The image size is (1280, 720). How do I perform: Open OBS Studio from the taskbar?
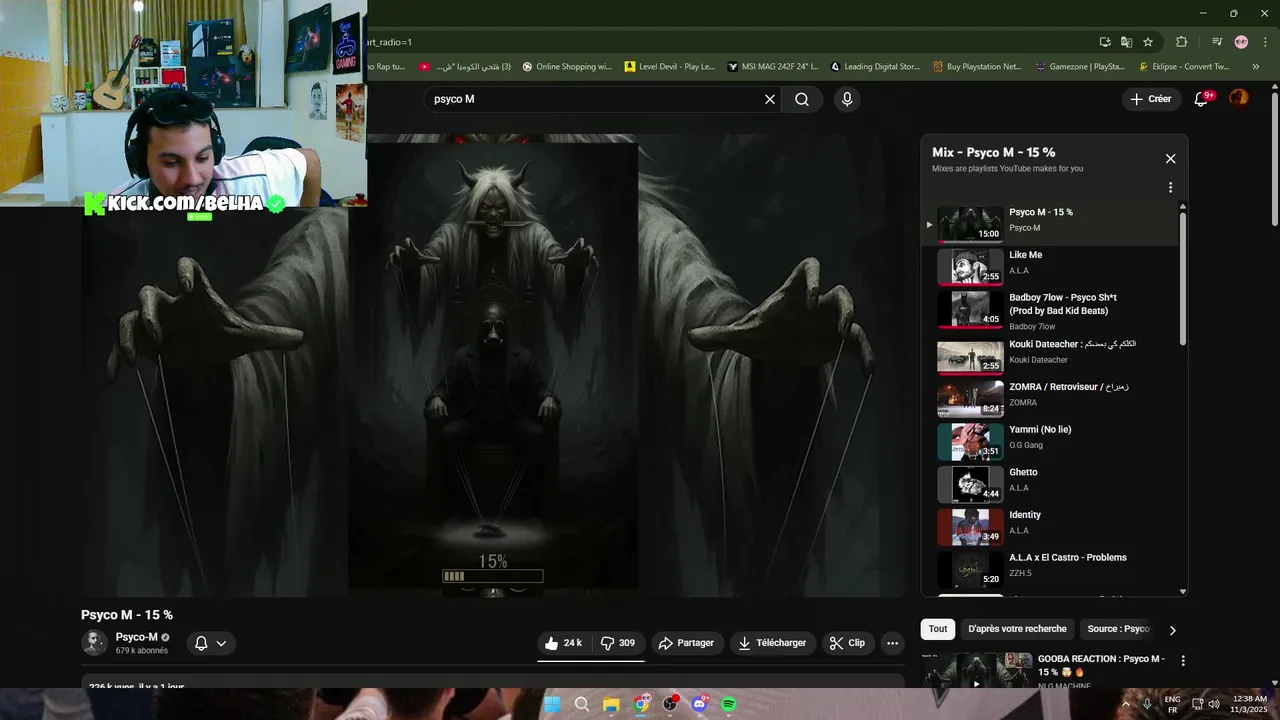coord(670,704)
